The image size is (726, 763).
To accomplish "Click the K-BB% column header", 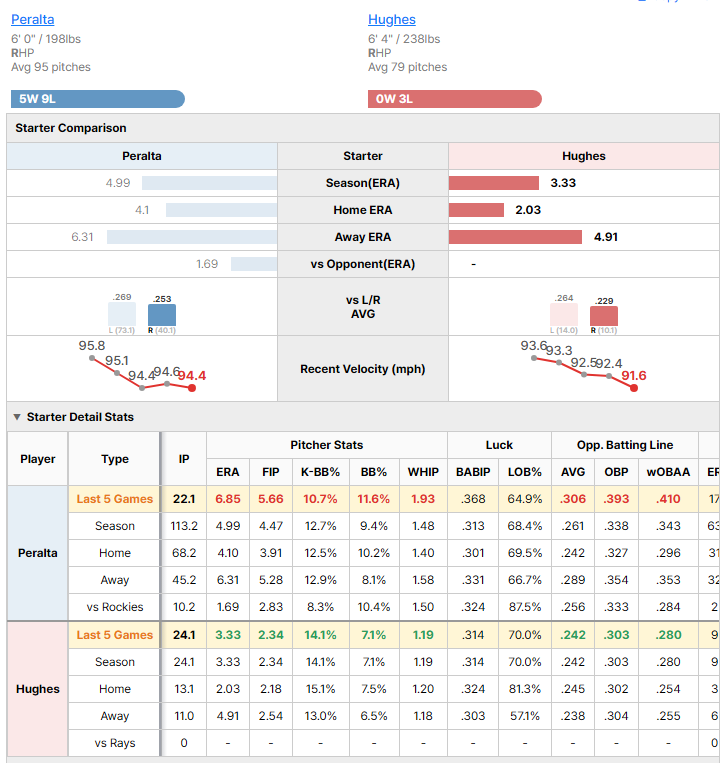I will 321,472.
